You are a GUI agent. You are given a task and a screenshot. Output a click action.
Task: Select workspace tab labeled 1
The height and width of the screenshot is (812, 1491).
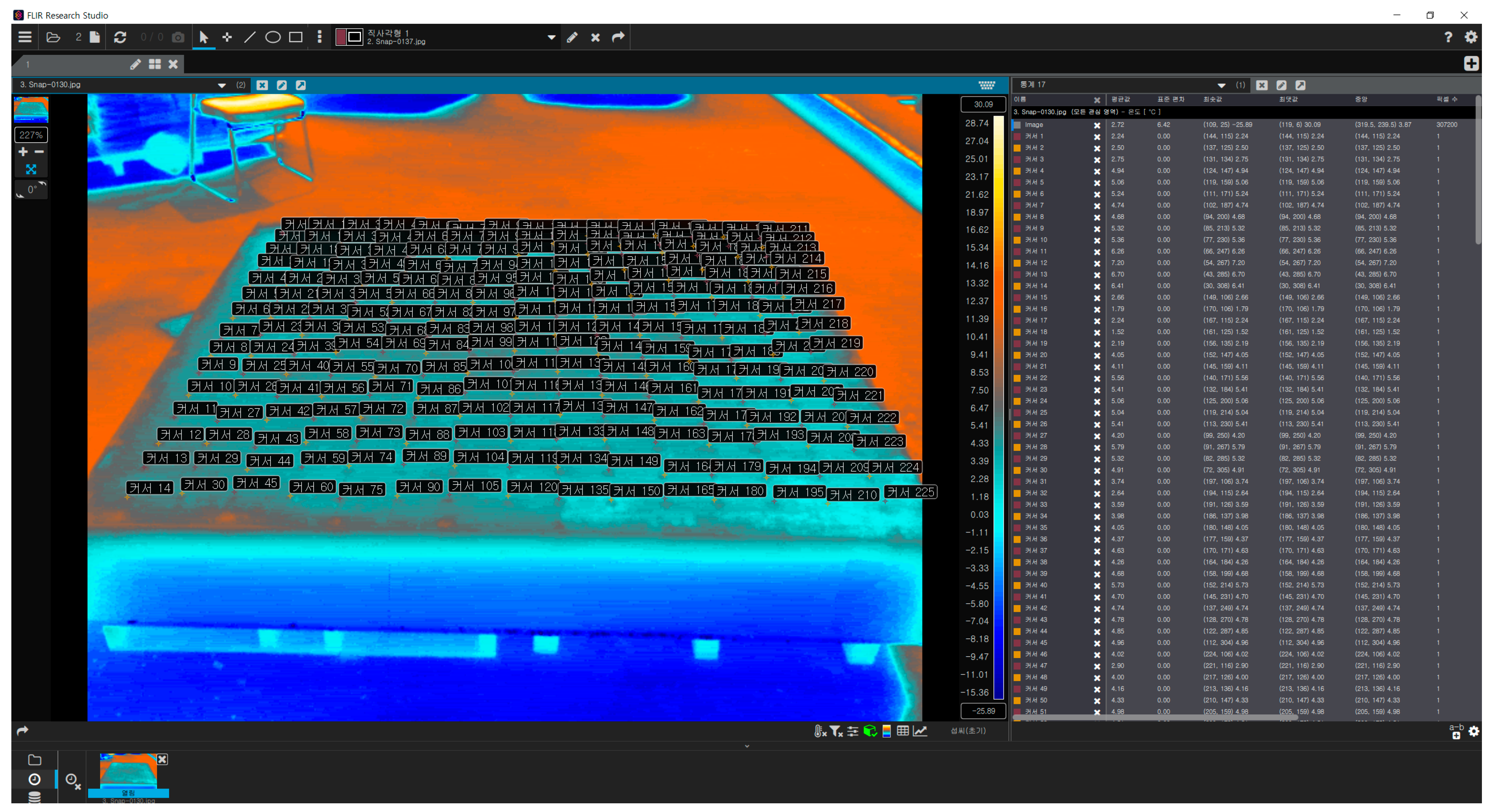[x=28, y=64]
